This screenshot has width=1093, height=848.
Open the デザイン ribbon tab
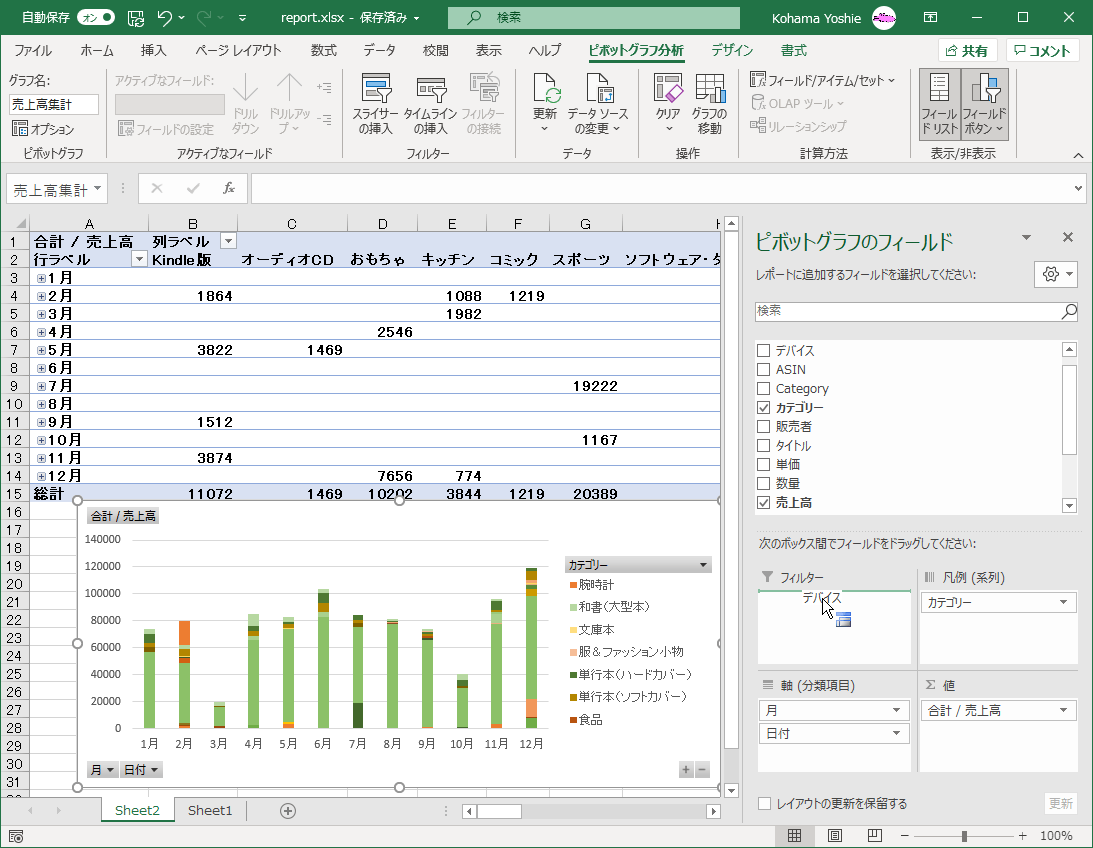[x=732, y=51]
